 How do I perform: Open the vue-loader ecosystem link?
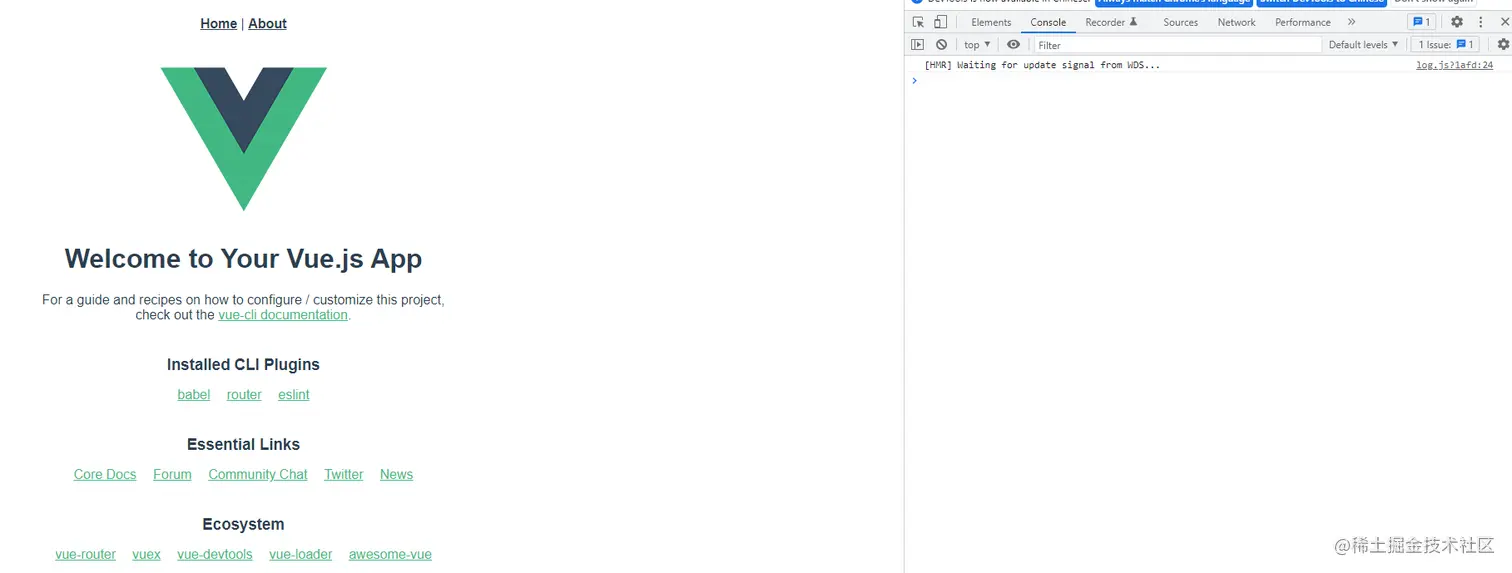click(301, 555)
